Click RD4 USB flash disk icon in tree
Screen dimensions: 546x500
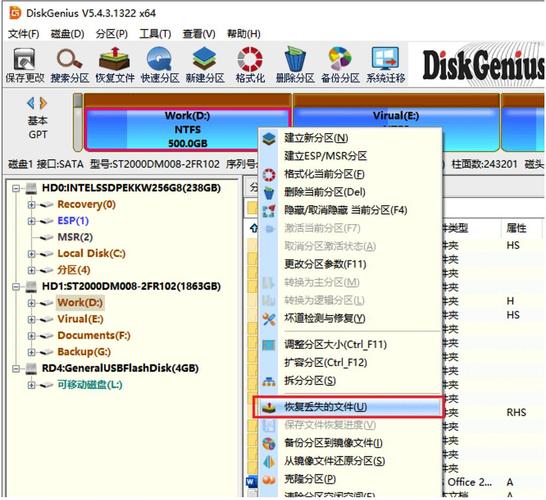pos(31,368)
